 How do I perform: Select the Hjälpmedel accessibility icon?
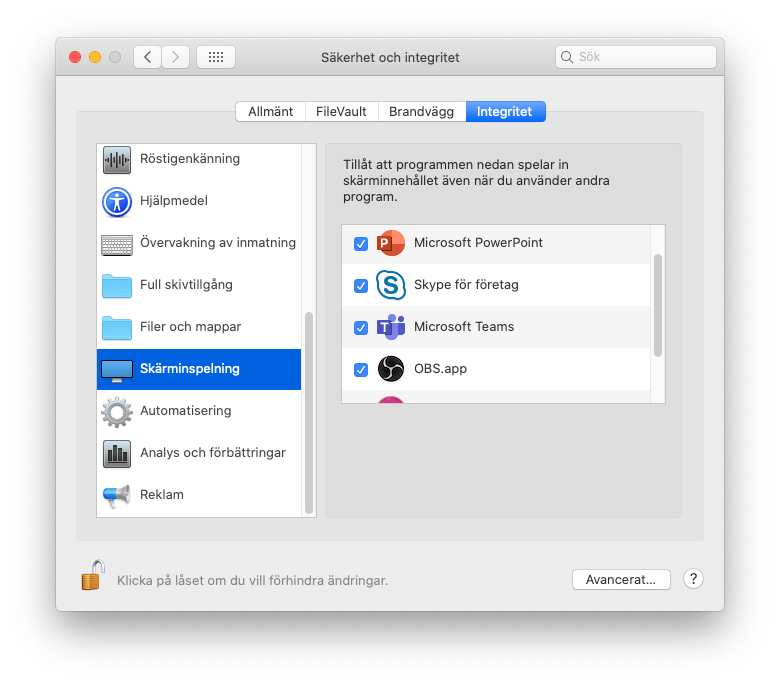[x=117, y=201]
